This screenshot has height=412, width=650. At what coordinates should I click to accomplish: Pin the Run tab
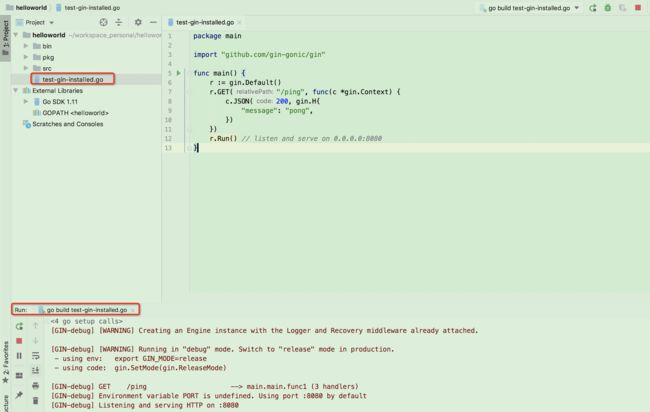[19, 395]
